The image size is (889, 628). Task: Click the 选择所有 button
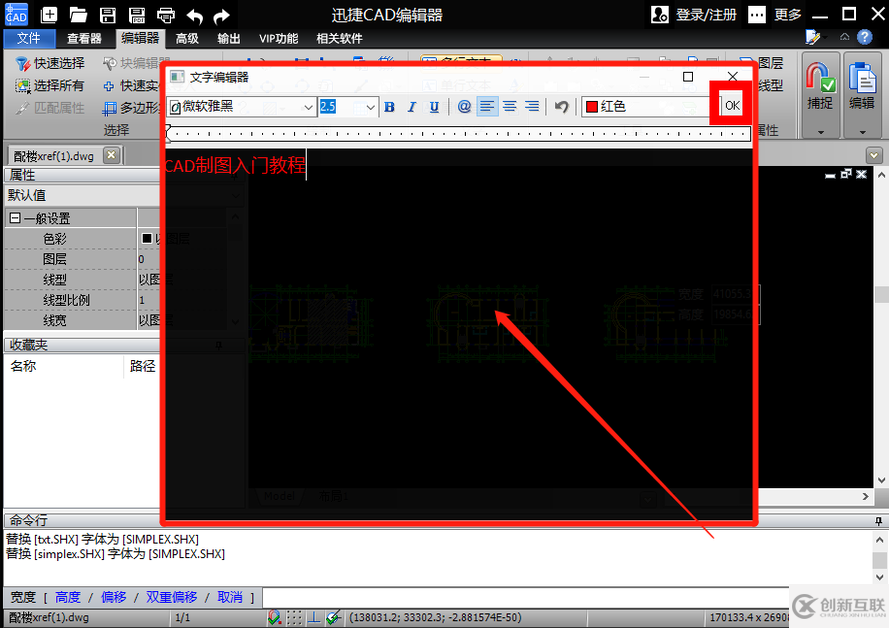(50, 86)
